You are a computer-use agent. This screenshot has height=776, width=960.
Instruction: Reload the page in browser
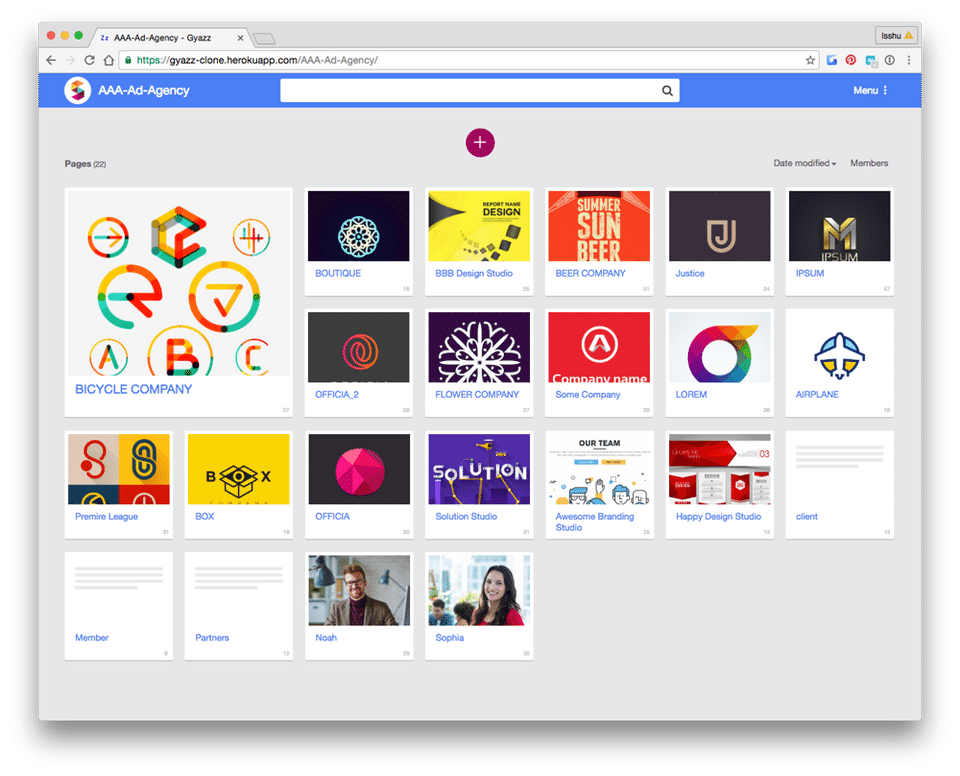89,60
